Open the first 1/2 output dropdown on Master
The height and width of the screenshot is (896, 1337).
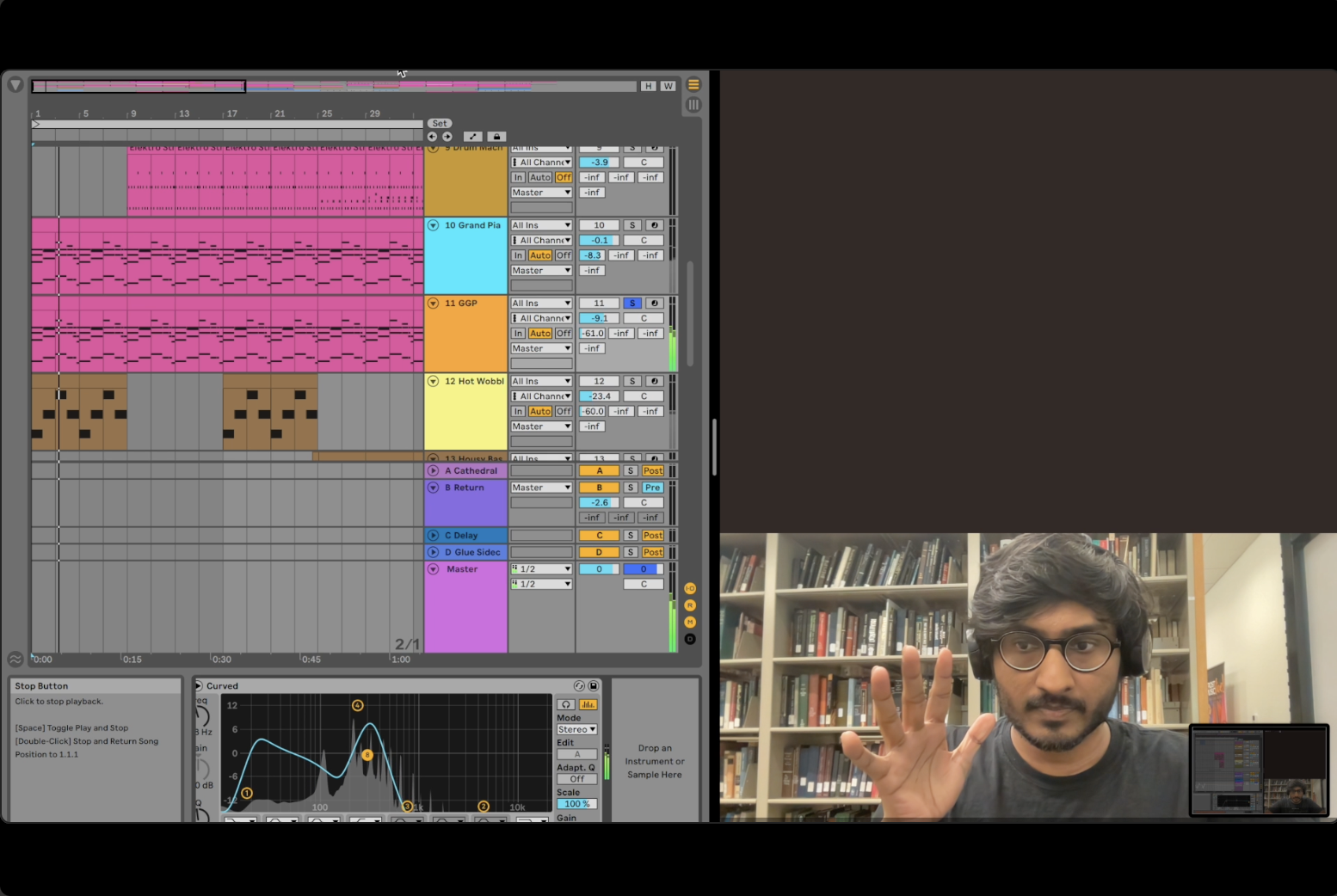541,569
